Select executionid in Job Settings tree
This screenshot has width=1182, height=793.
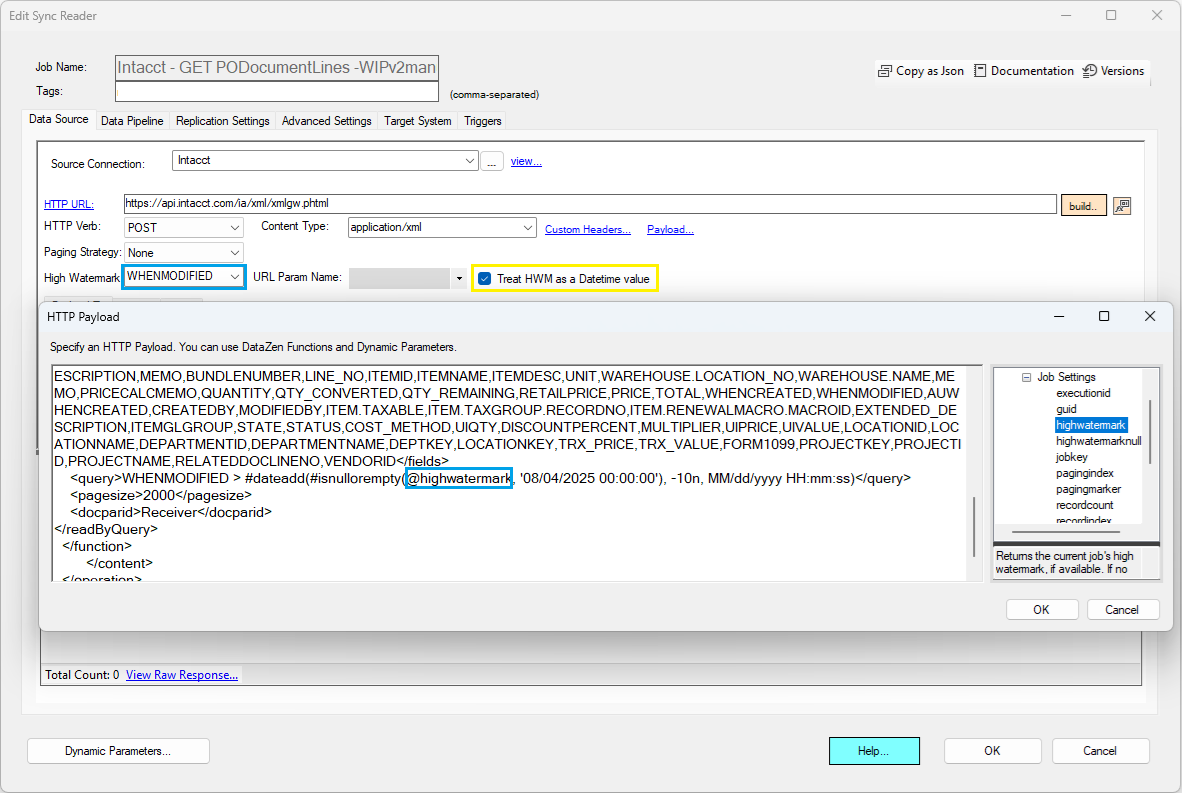click(1083, 393)
